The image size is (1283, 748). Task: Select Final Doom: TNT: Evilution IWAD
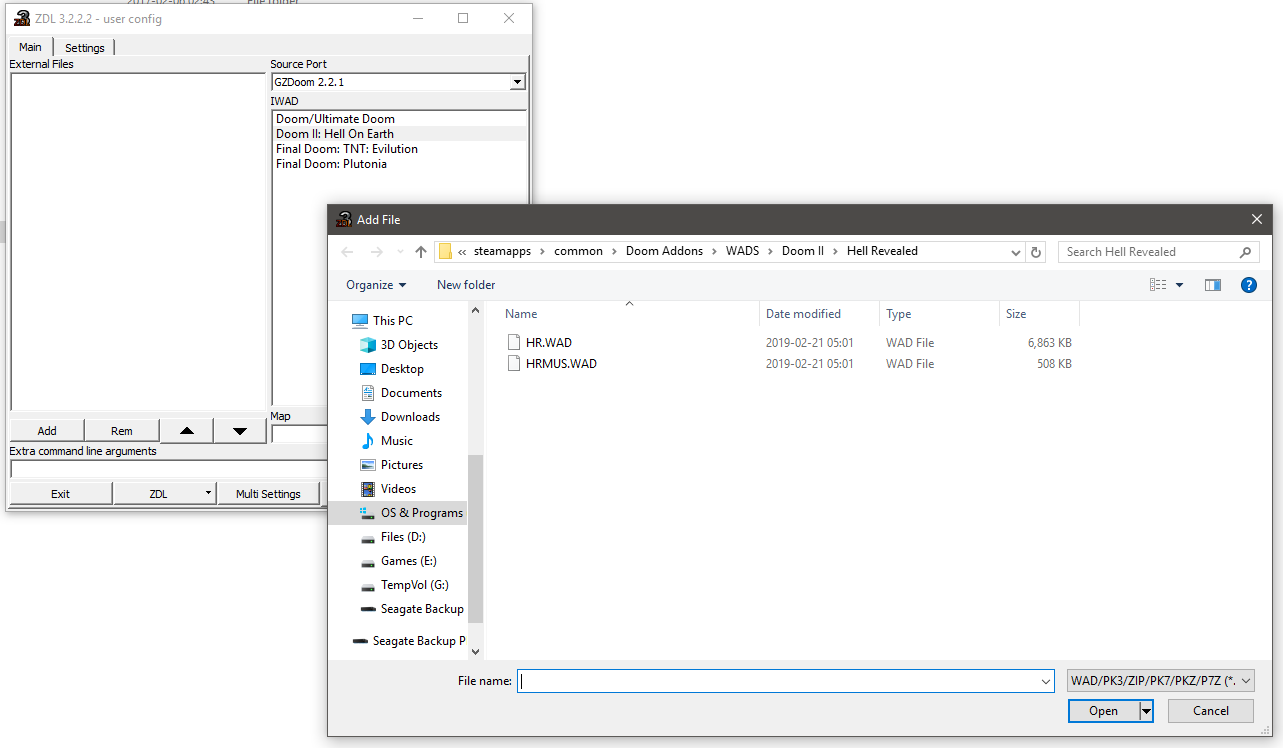(x=399, y=149)
